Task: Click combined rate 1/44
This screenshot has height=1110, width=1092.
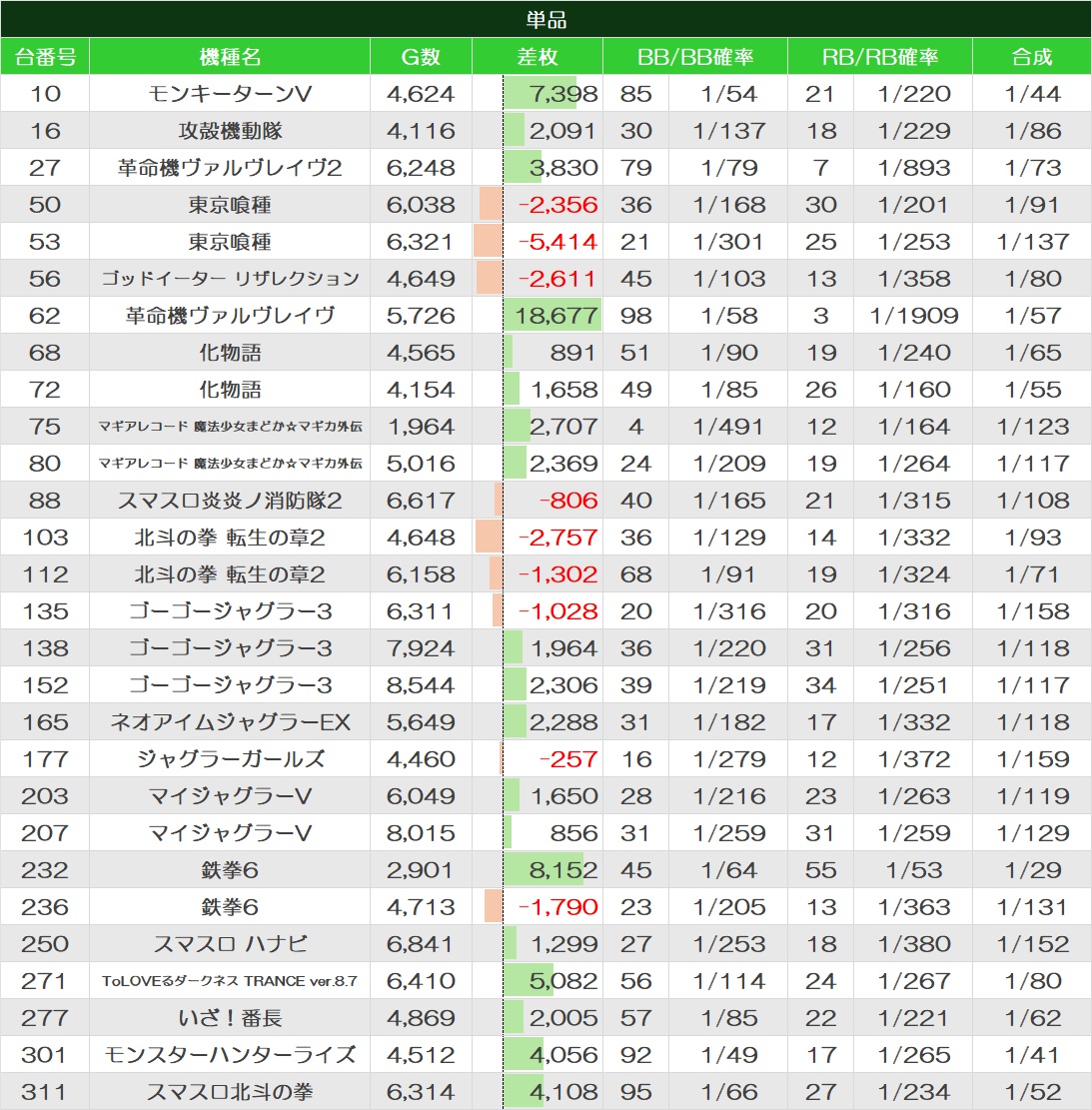Action: 1032,94
